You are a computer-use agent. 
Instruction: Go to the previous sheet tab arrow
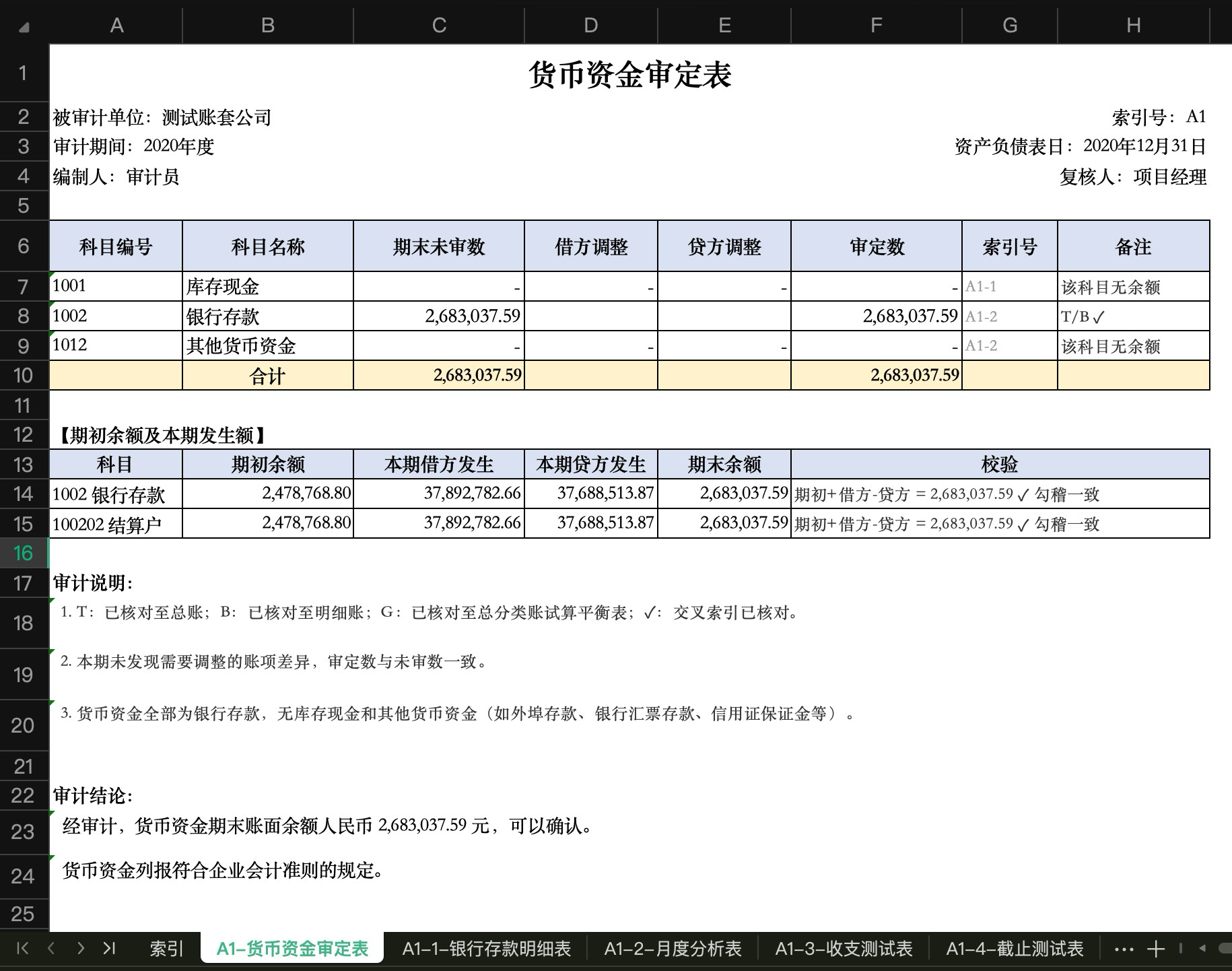(x=51, y=948)
